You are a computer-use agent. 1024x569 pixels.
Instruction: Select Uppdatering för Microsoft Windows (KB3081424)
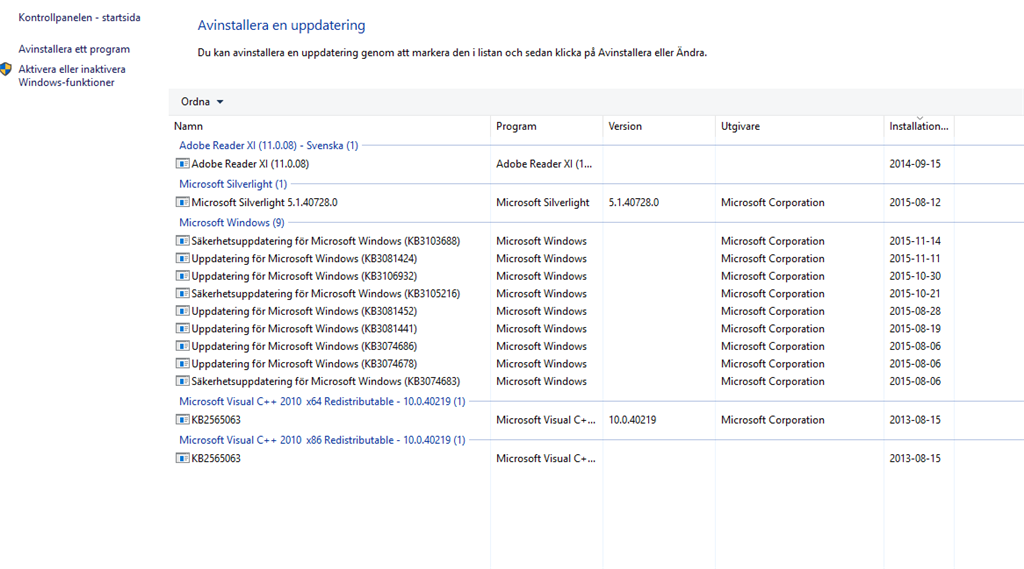[x=304, y=259]
